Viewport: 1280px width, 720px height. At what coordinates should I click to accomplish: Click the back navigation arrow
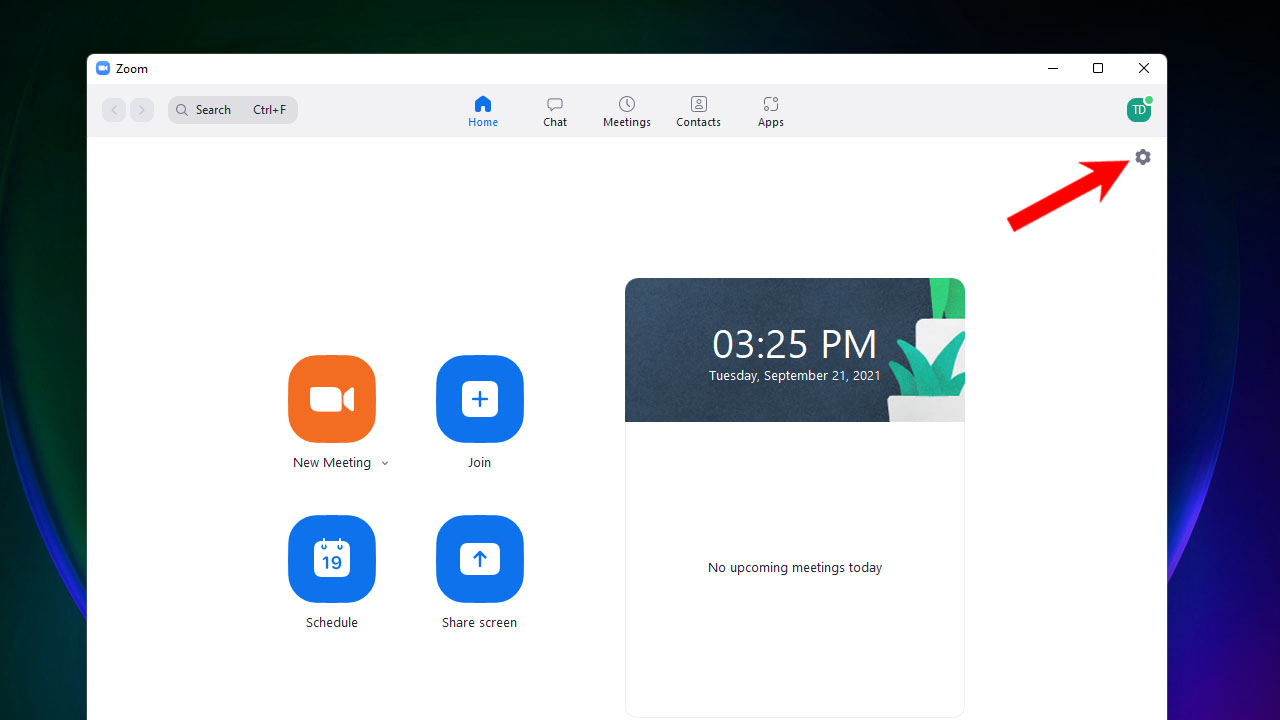pyautogui.click(x=114, y=110)
